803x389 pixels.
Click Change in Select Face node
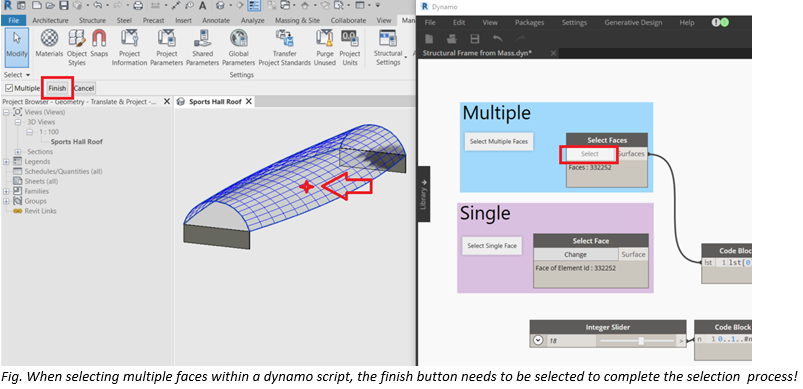click(576, 254)
